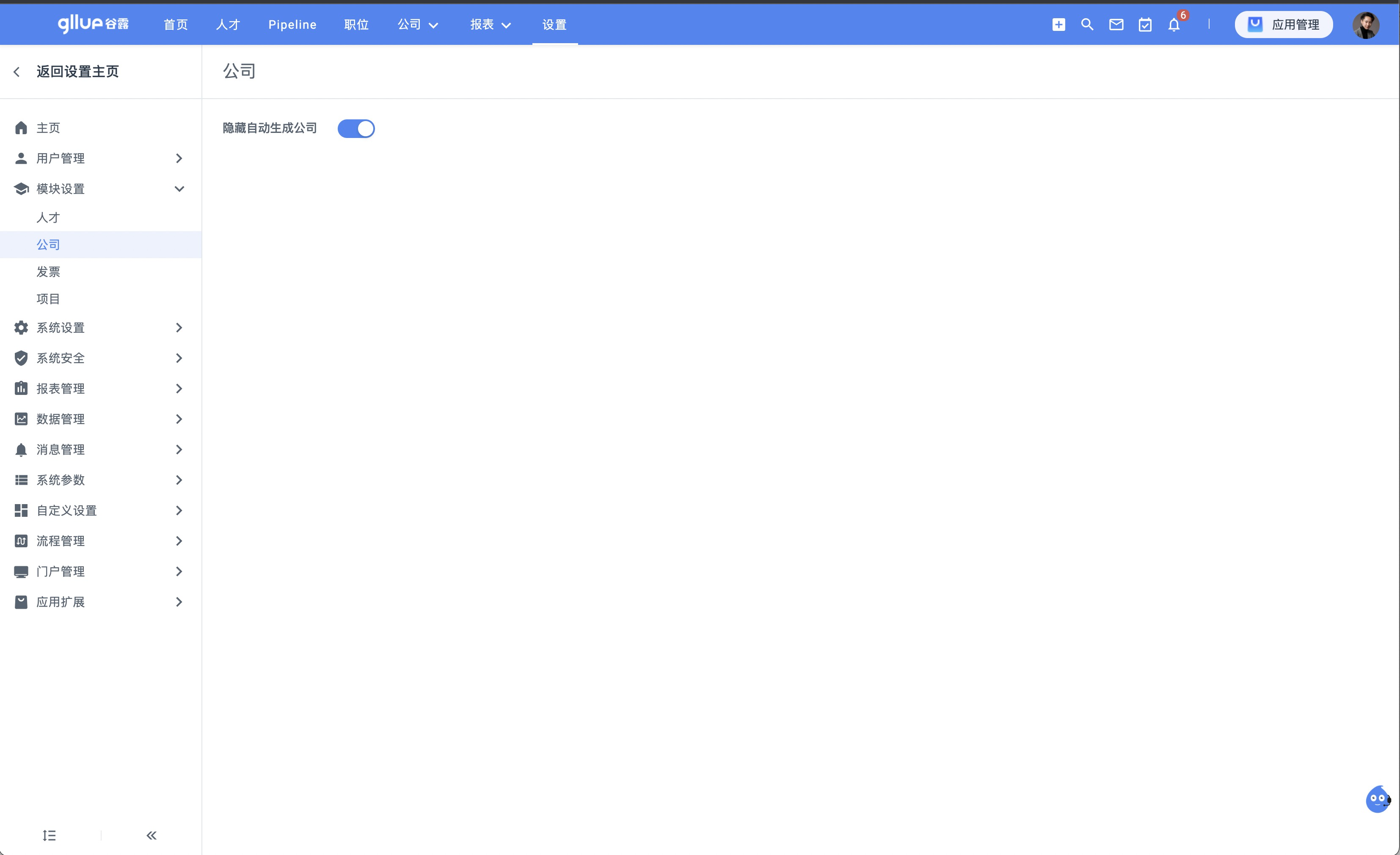Open the search magnifier icon
Screen dimensions: 1400x855
coord(1087,25)
